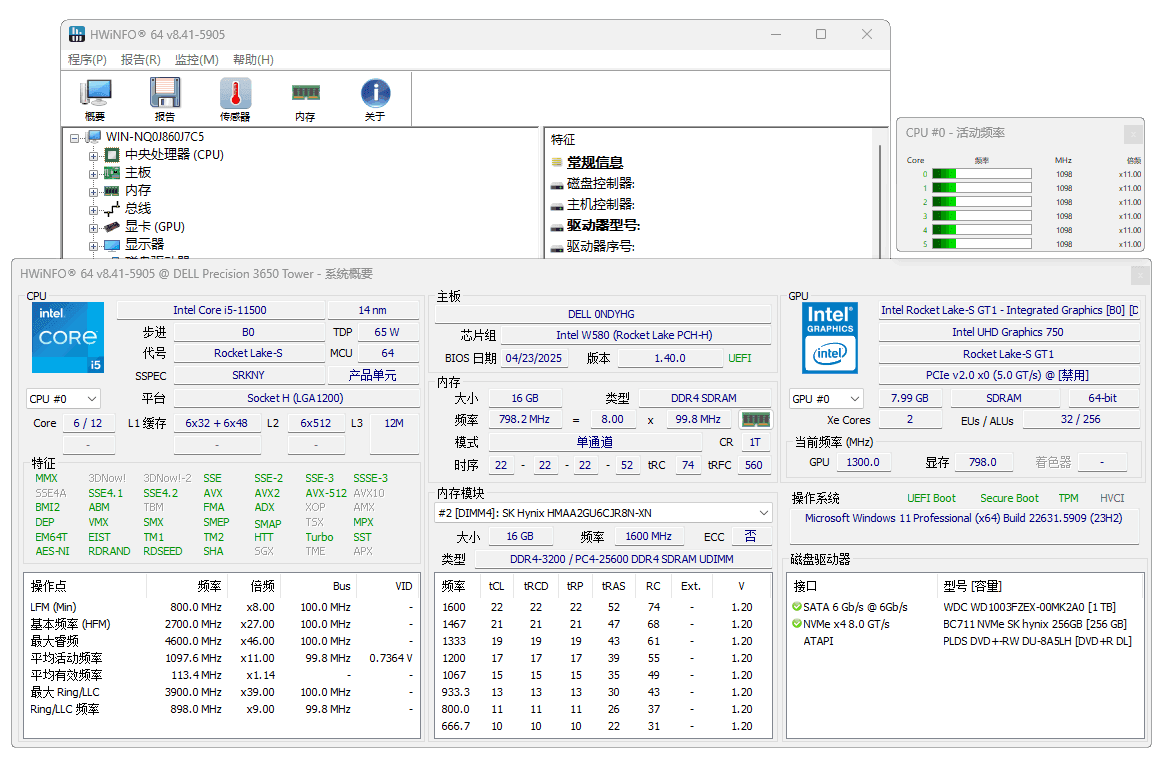
Task: Click the GPU icon next to 显卡 entry
Action: click(x=110, y=226)
